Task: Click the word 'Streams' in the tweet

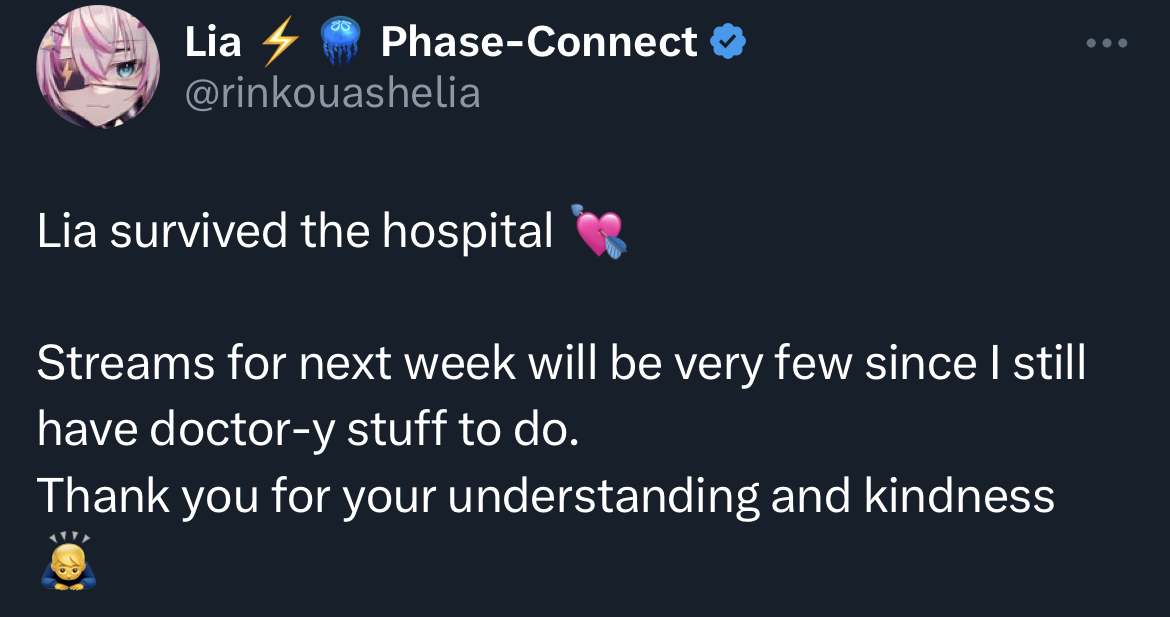Action: [125, 363]
